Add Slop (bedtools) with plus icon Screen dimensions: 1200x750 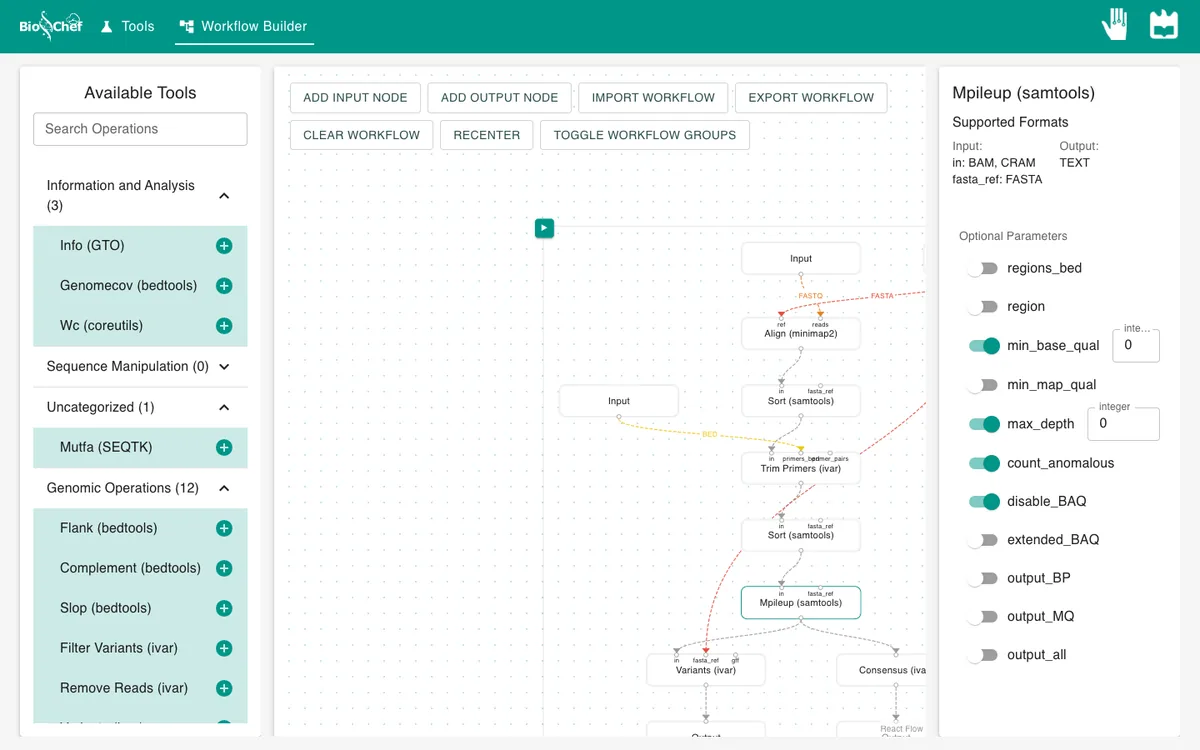click(x=224, y=608)
